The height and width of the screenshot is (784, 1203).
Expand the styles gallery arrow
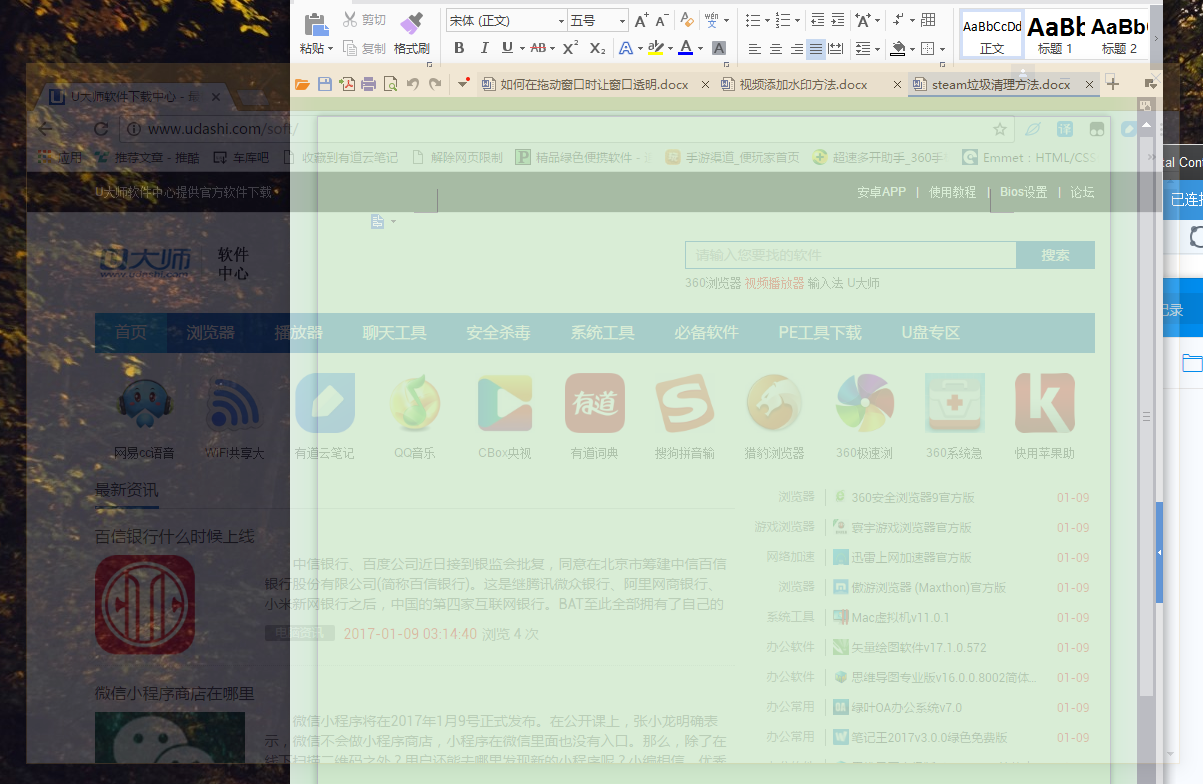pyautogui.click(x=1156, y=38)
